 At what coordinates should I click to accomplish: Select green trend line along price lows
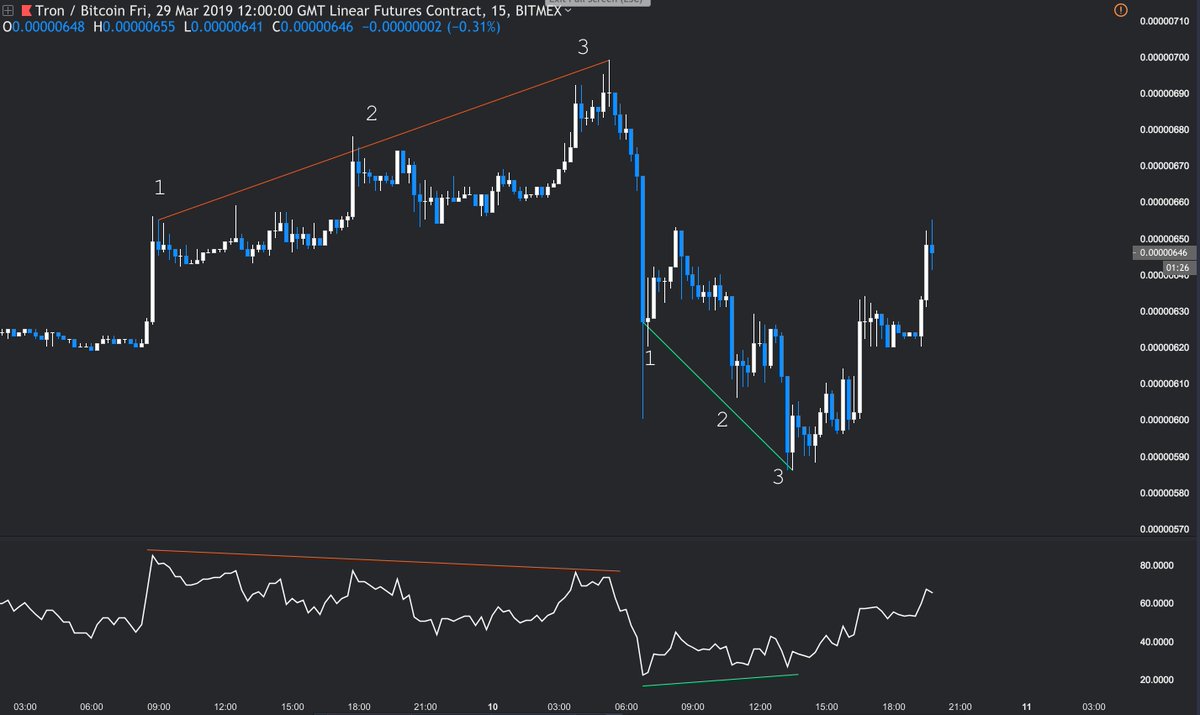click(718, 396)
